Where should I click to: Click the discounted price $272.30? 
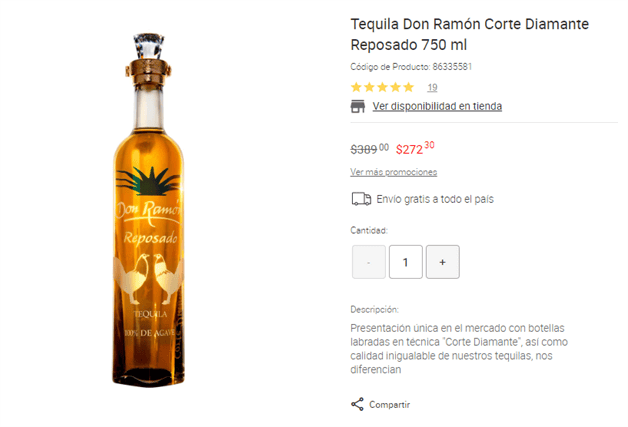415,149
